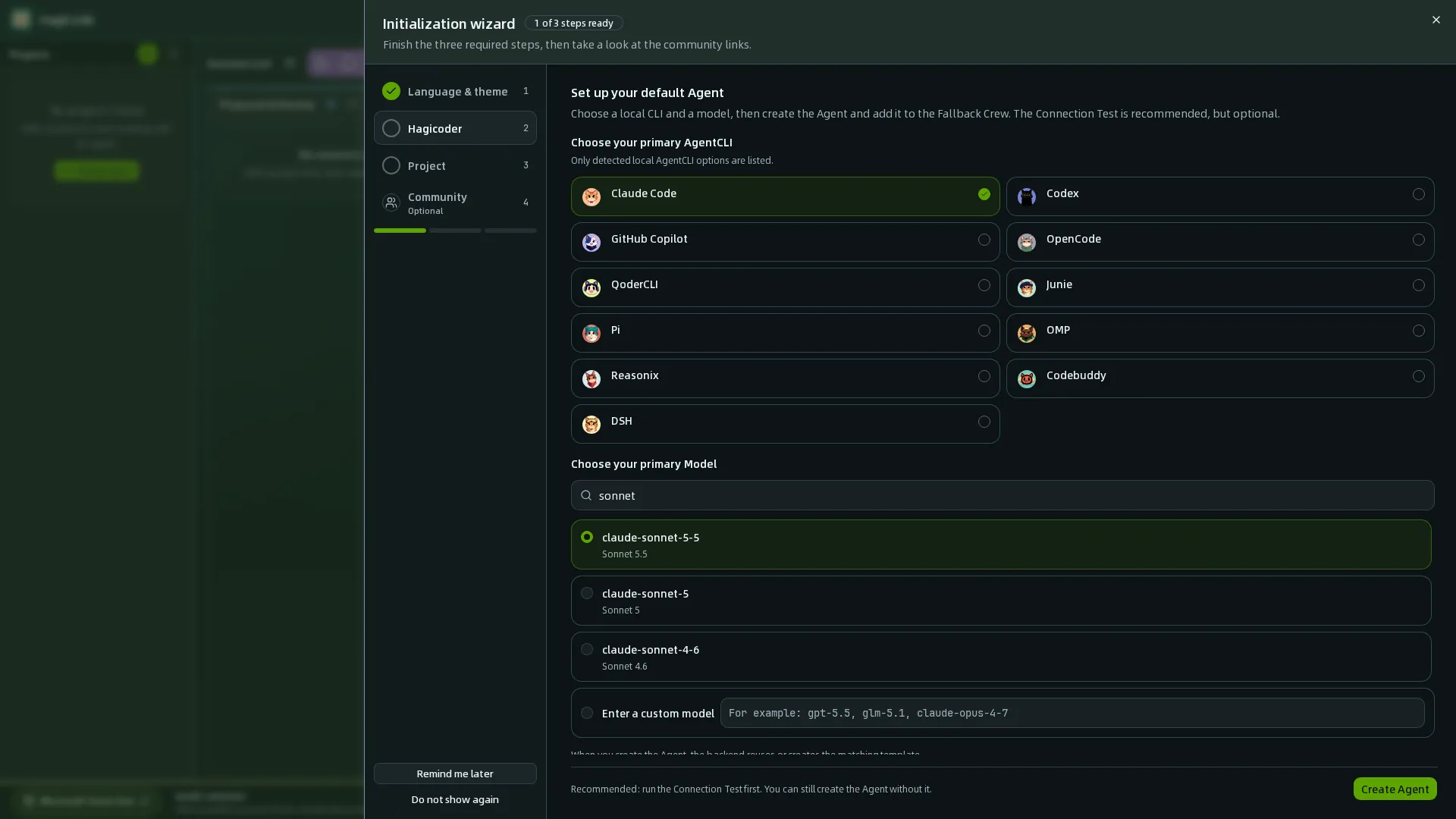
Task: Select the QoderCLI radio button
Action: 984,285
